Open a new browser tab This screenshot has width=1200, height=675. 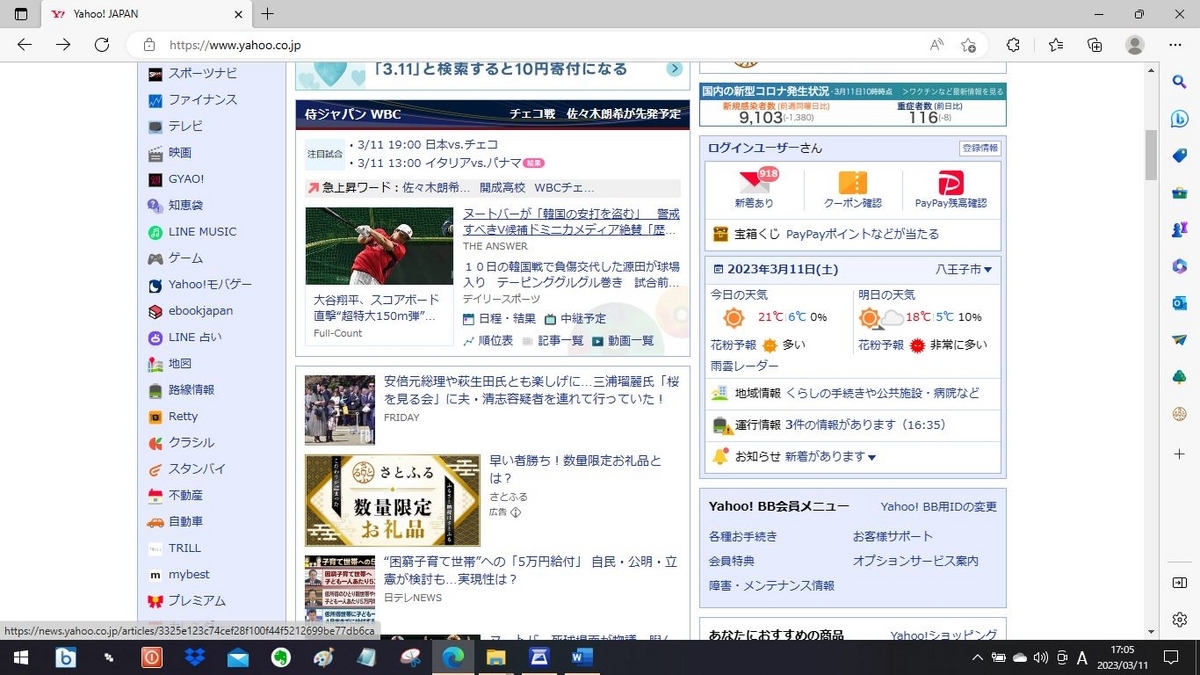[267, 14]
